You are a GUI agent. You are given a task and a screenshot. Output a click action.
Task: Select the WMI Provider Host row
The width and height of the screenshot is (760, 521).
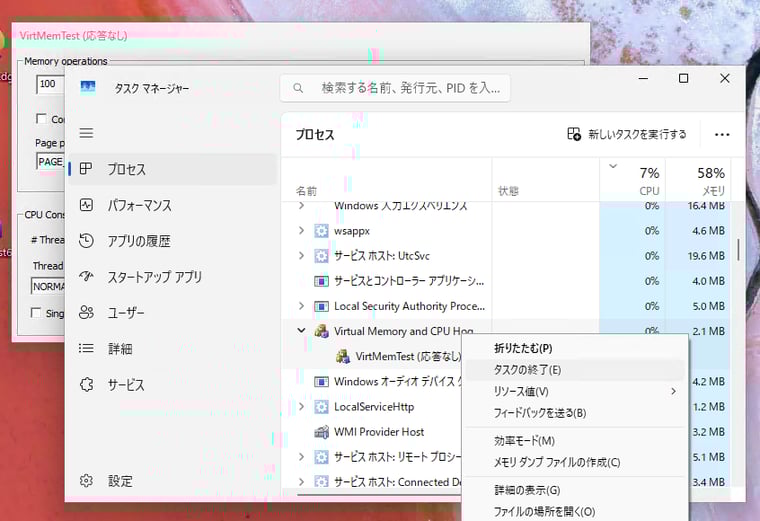click(x=372, y=432)
